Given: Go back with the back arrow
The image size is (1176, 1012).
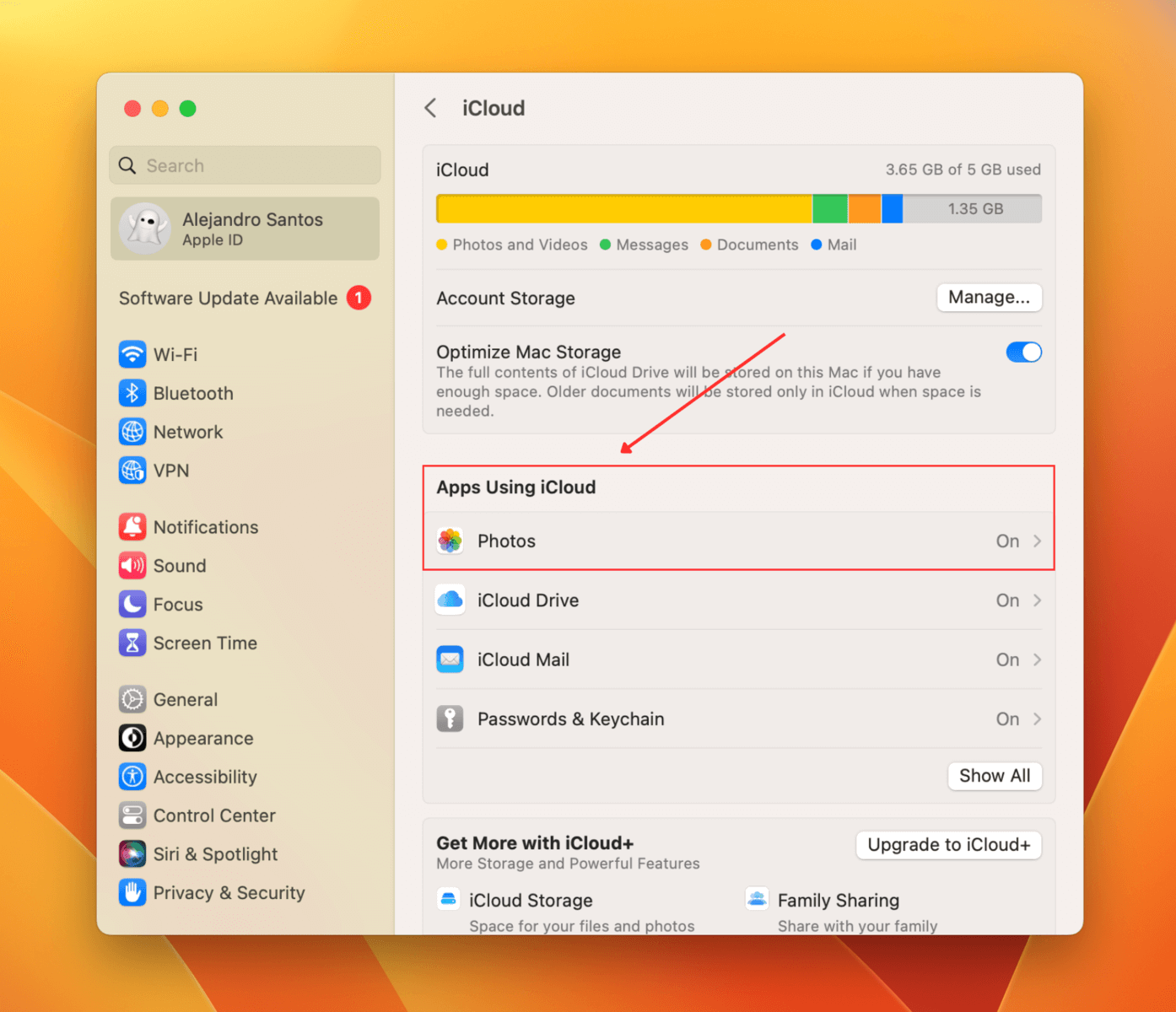Looking at the screenshot, I should coord(430,108).
